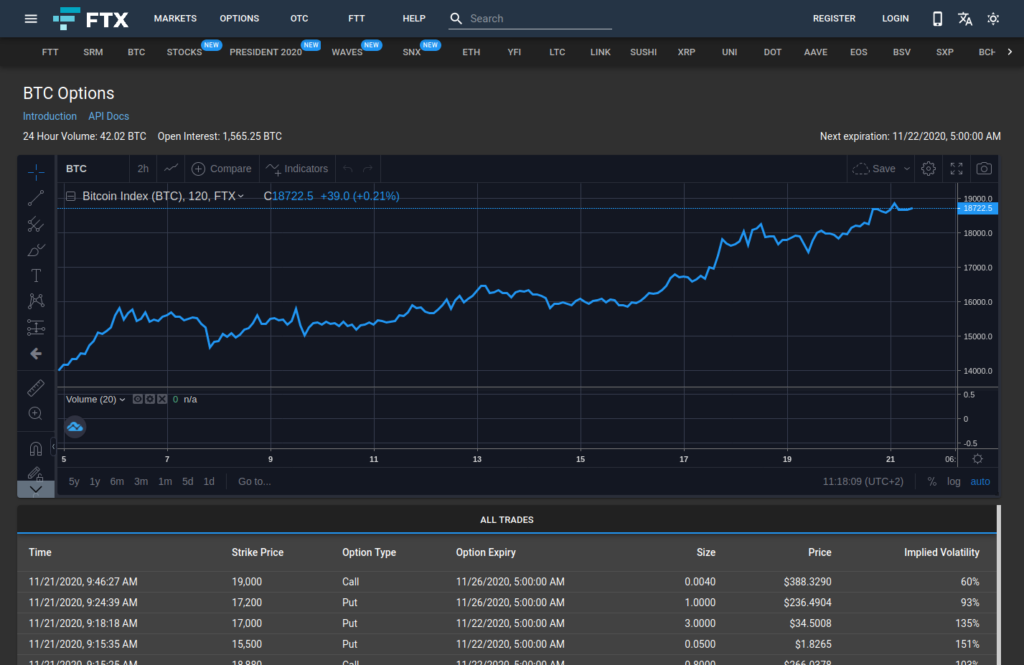This screenshot has width=1024, height=665.
Task: Set chart range to 5y
Action: click(74, 481)
